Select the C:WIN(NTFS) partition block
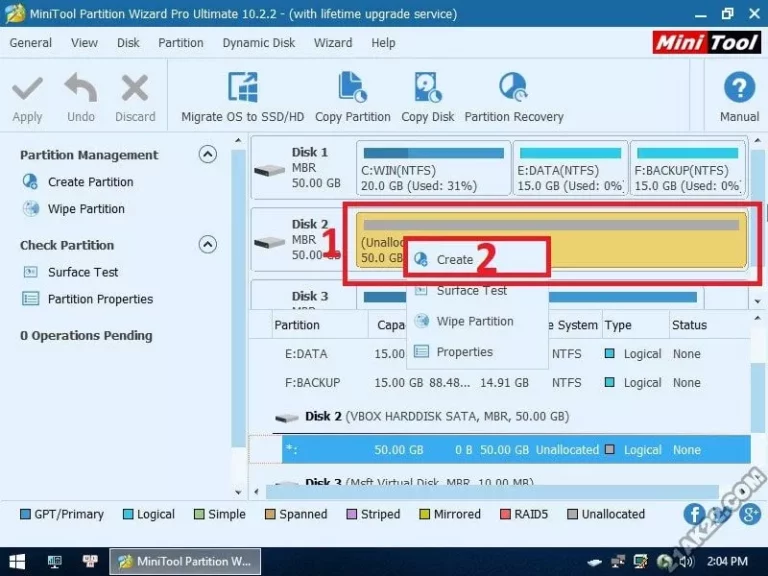 [x=432, y=169]
